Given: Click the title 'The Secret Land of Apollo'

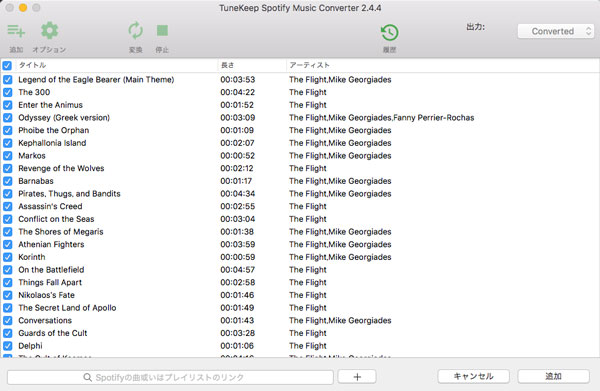Looking at the screenshot, I should click(67, 308).
